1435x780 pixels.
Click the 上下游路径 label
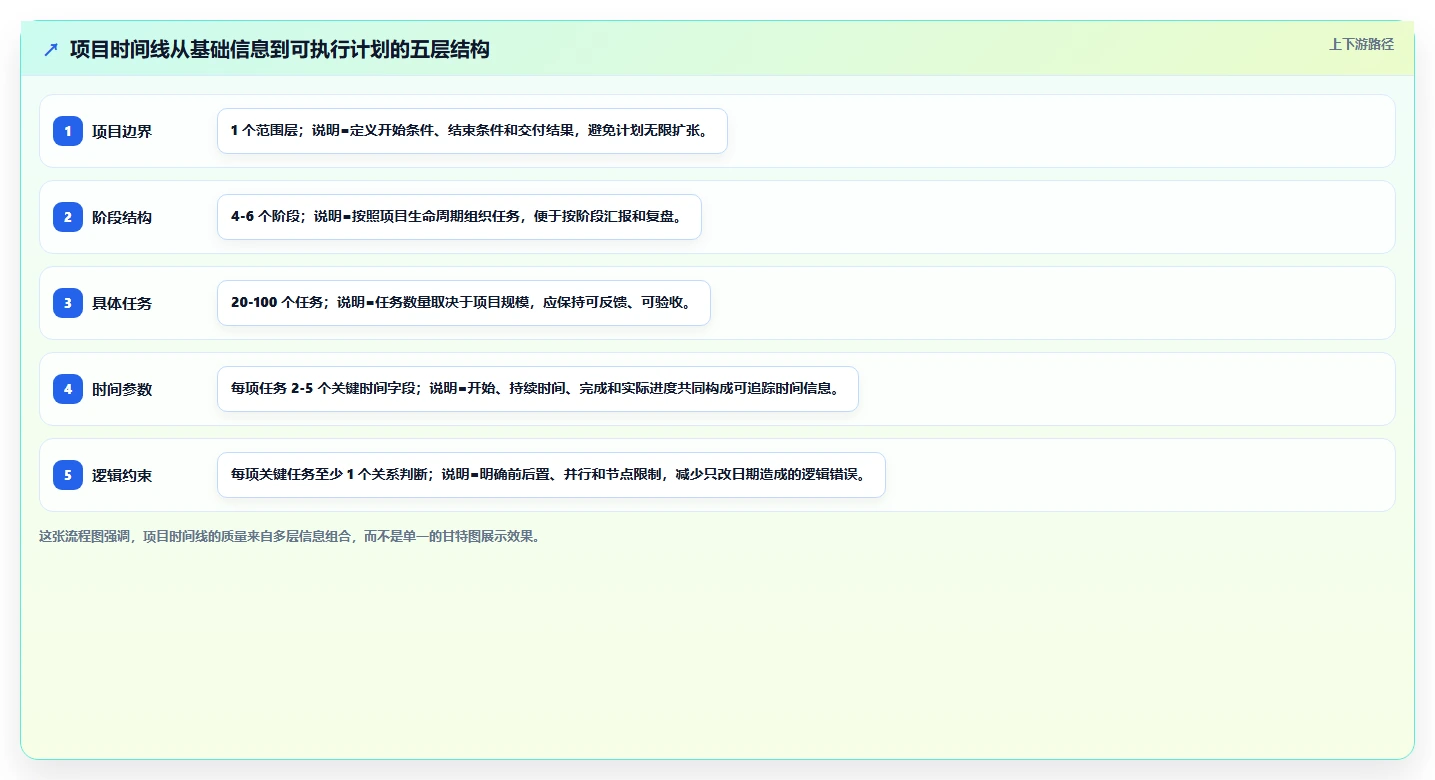click(1361, 44)
